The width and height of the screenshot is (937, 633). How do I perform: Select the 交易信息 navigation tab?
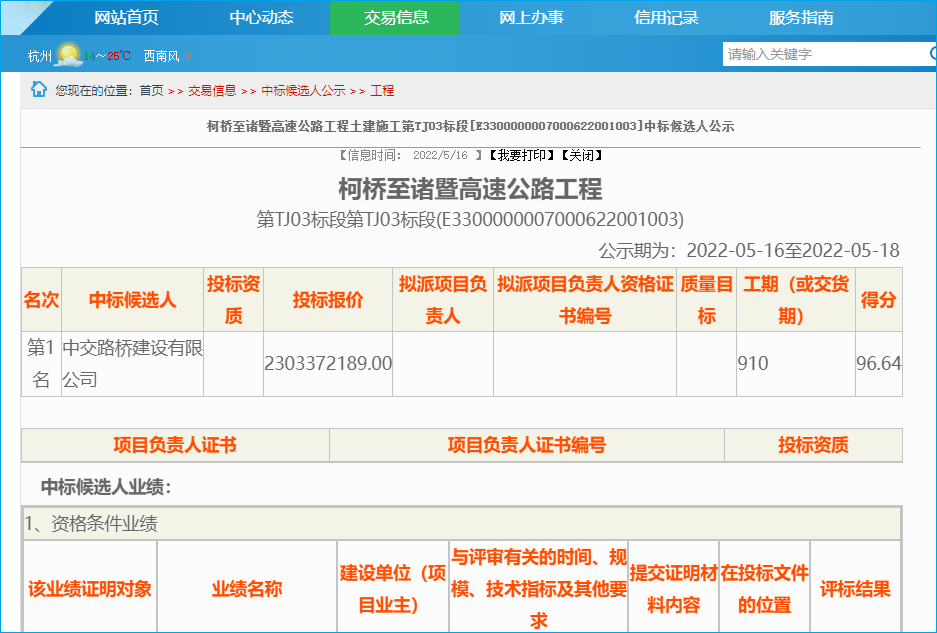[x=395, y=18]
